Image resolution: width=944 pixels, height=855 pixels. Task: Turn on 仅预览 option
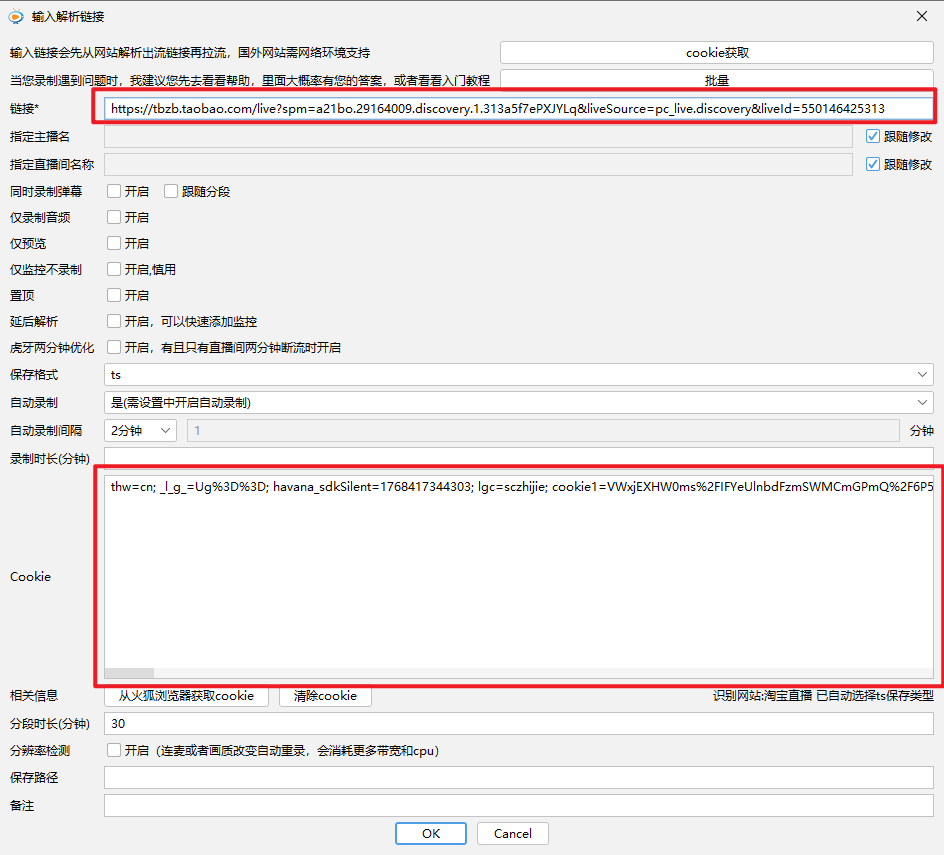(x=114, y=243)
